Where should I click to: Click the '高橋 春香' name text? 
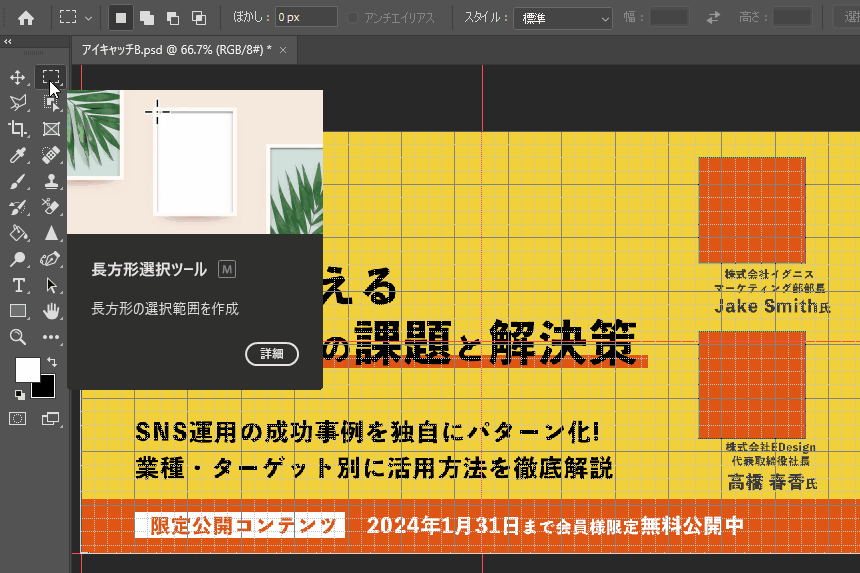[766, 482]
